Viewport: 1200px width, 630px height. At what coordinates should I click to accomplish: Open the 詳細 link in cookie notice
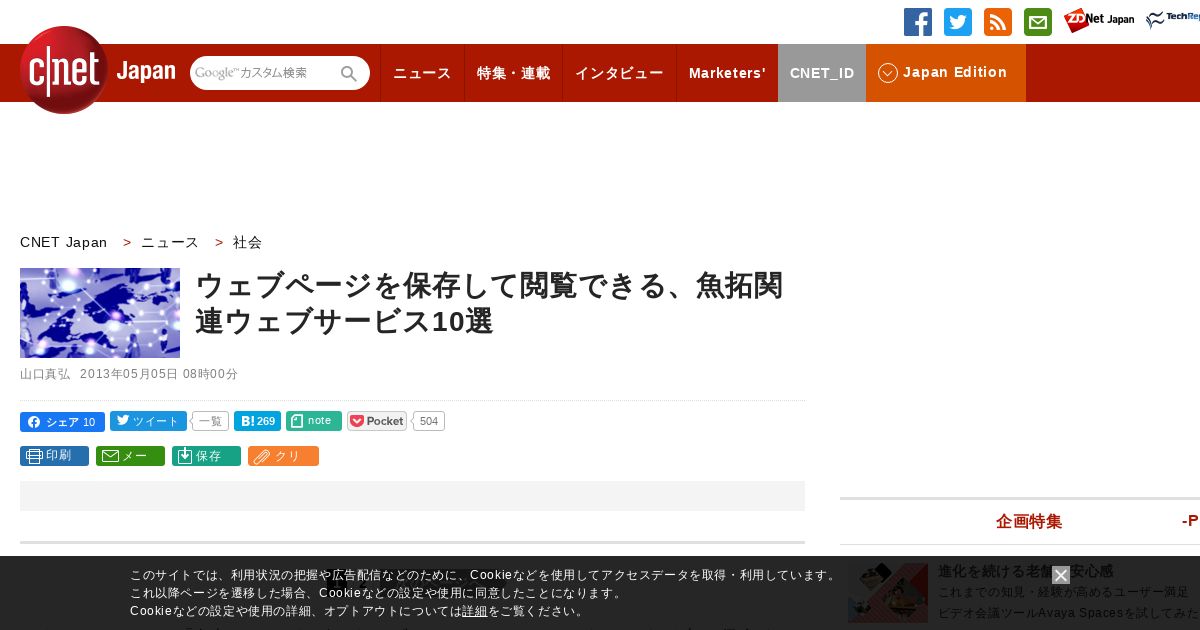(475, 611)
